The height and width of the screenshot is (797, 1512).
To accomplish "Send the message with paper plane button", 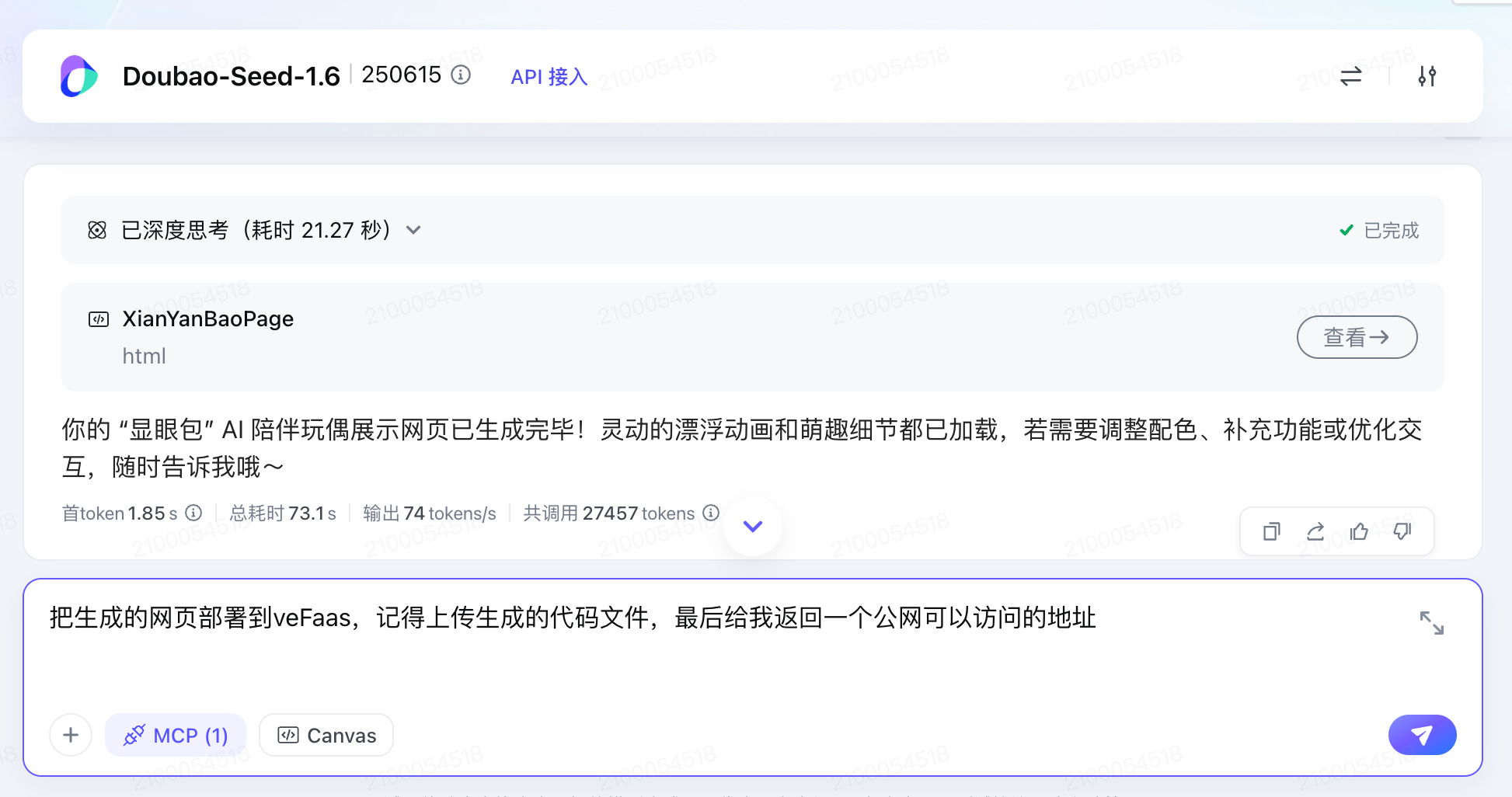I will [x=1422, y=735].
